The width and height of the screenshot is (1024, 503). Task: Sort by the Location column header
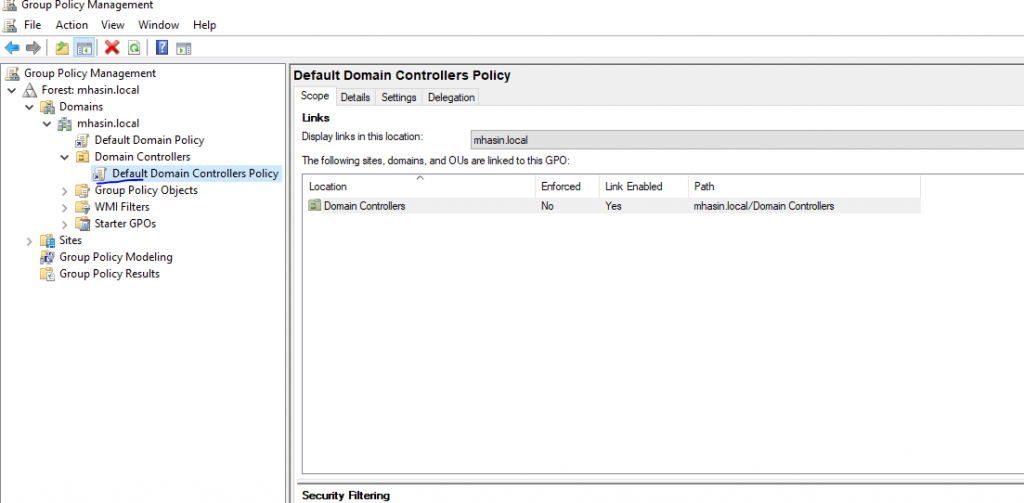(x=419, y=186)
